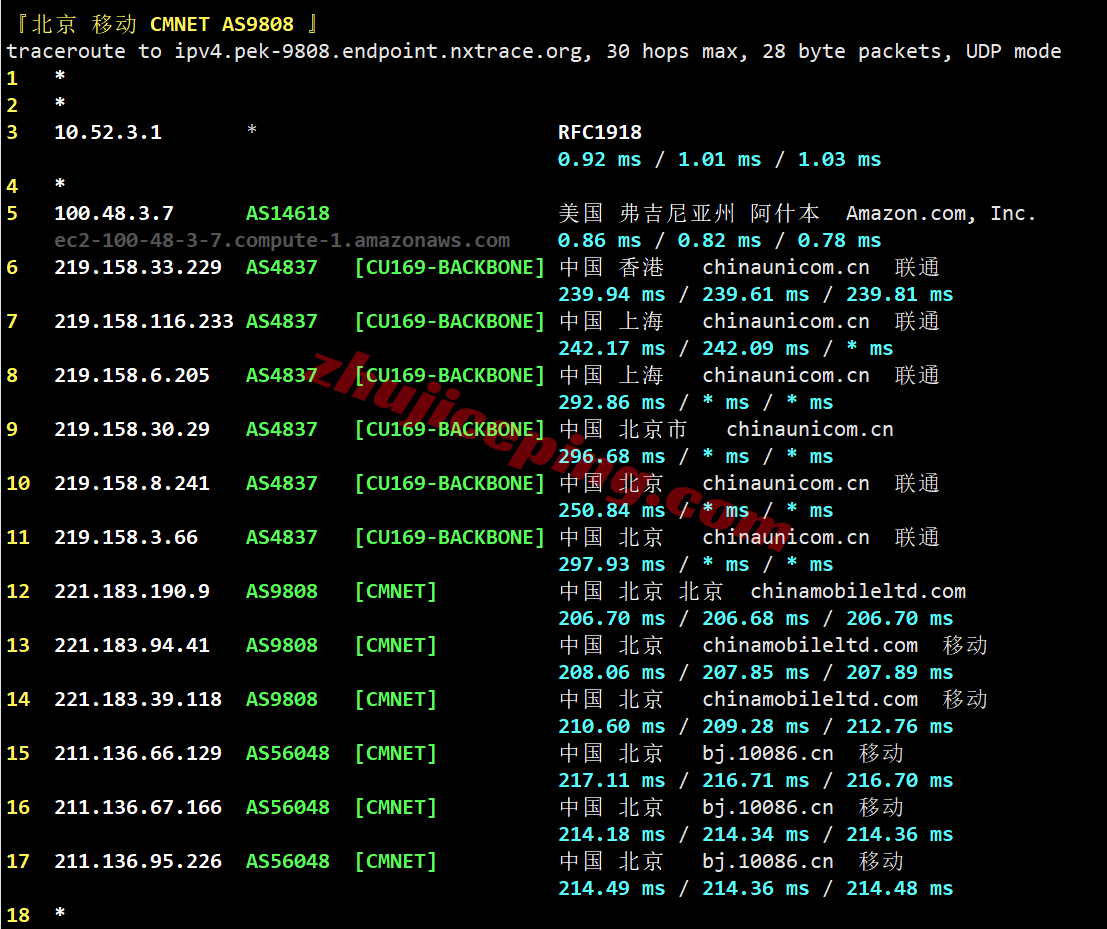
Task: Click IP address 211.136.66.129
Action: point(138,753)
